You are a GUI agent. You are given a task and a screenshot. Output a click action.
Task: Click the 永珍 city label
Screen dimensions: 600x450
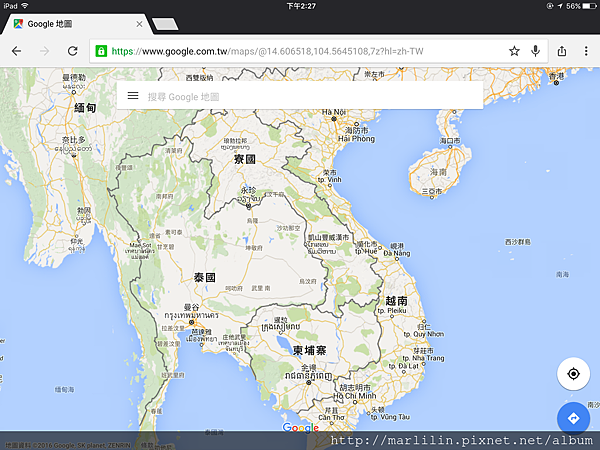[x=248, y=190]
